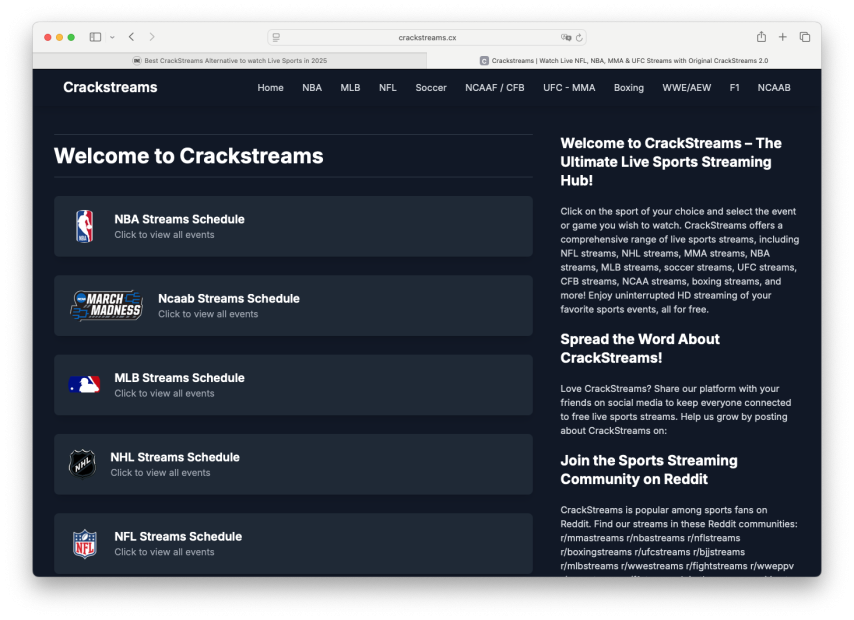Click 'Click to view all events' under MLB
The width and height of the screenshot is (854, 620).
tap(164, 393)
